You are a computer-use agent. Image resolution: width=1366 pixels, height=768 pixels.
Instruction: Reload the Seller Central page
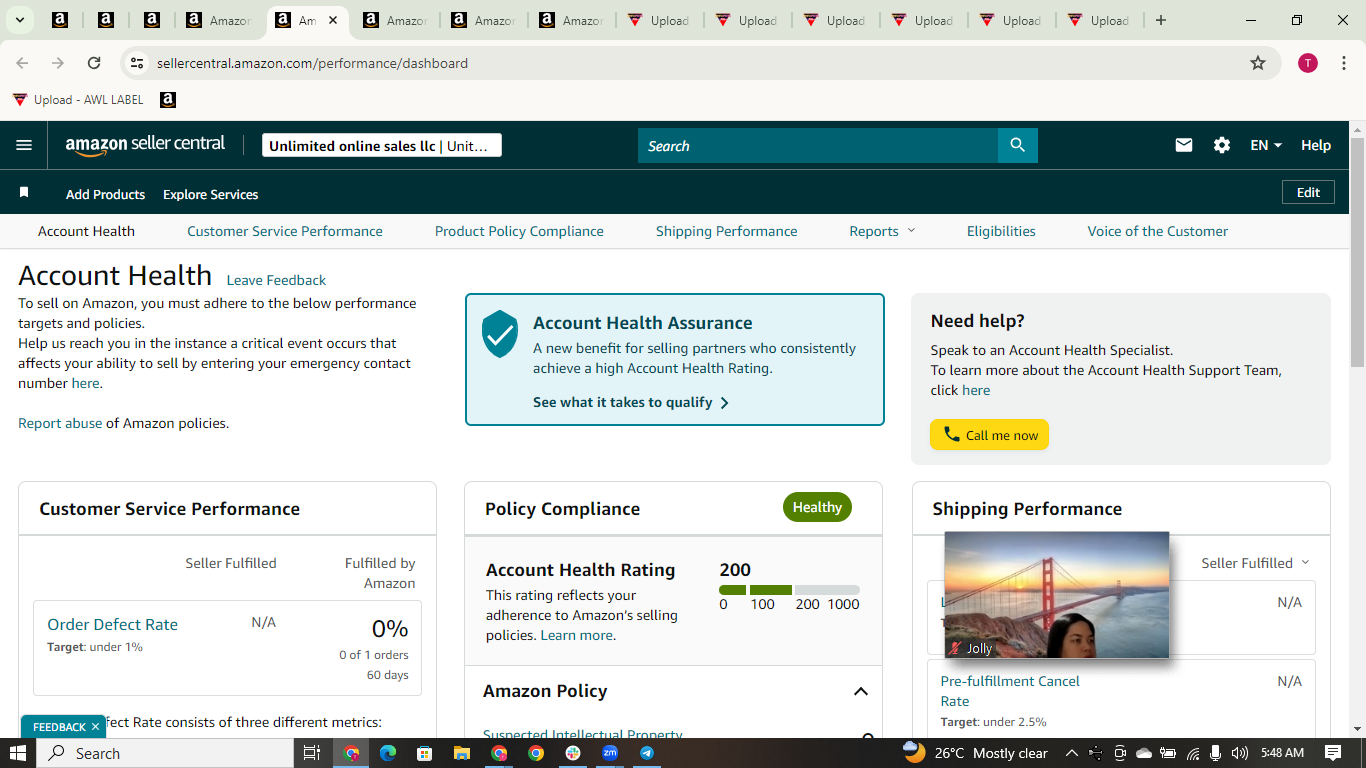pyautogui.click(x=94, y=63)
